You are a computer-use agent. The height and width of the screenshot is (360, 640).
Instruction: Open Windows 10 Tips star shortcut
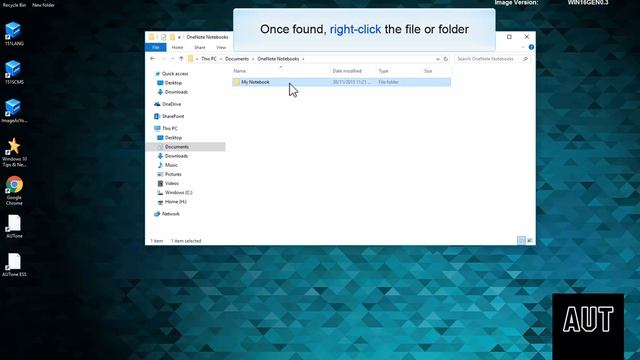click(x=14, y=152)
